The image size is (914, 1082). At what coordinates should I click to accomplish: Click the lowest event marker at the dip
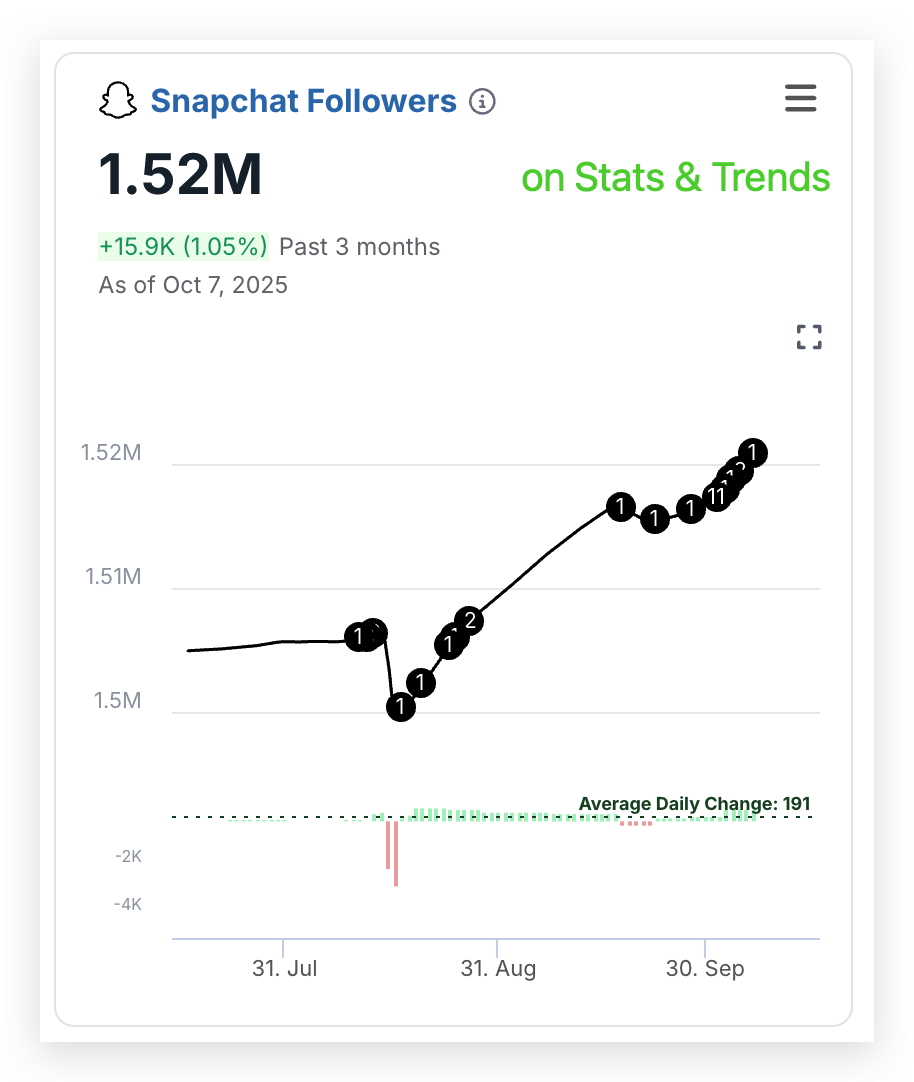(x=400, y=707)
